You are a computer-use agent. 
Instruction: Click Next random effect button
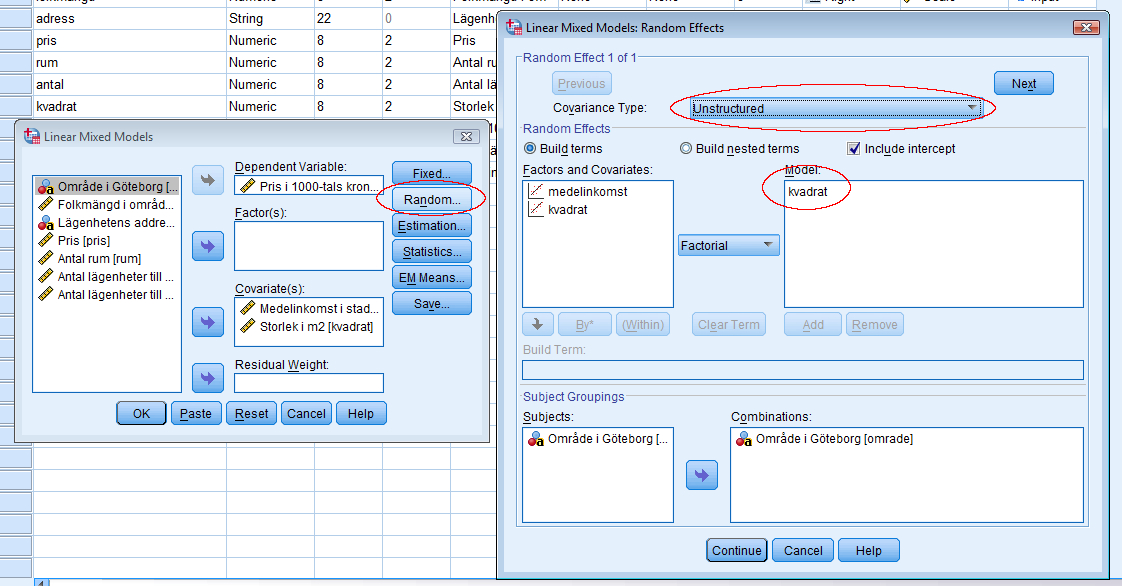(x=1023, y=84)
